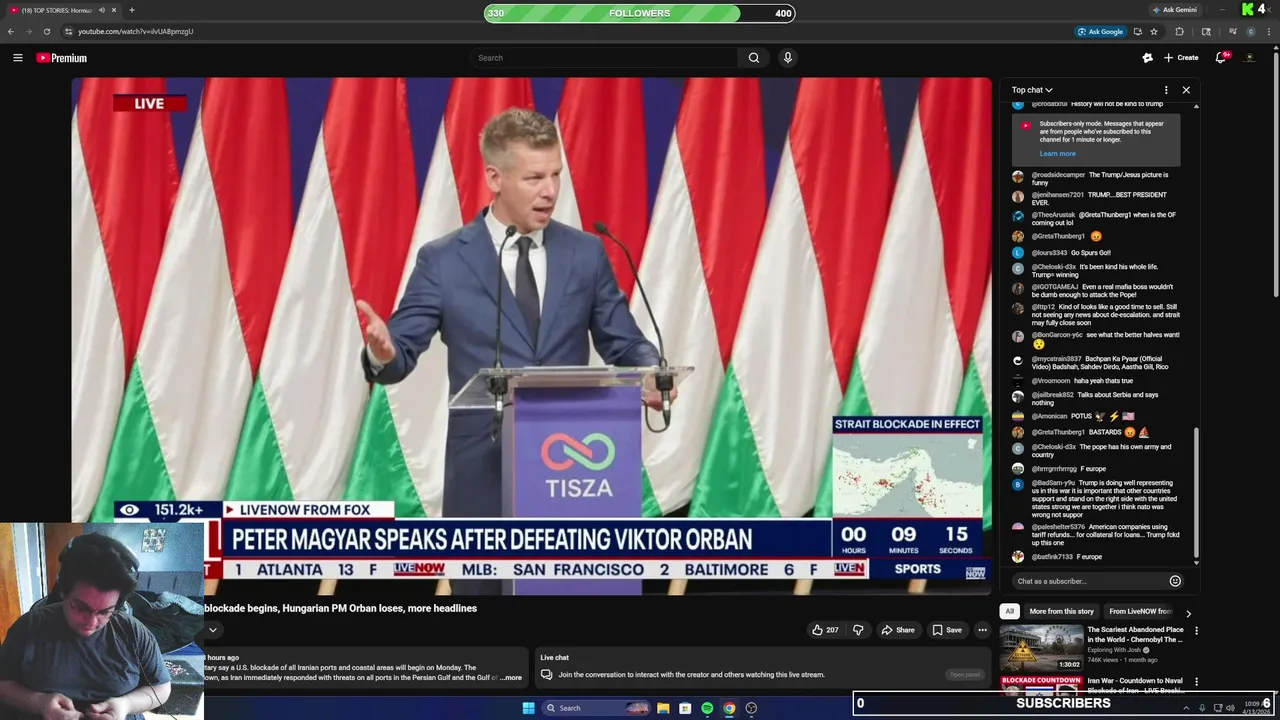The width and height of the screenshot is (1280, 720).
Task: Dislike the live stream video
Action: pos(857,630)
